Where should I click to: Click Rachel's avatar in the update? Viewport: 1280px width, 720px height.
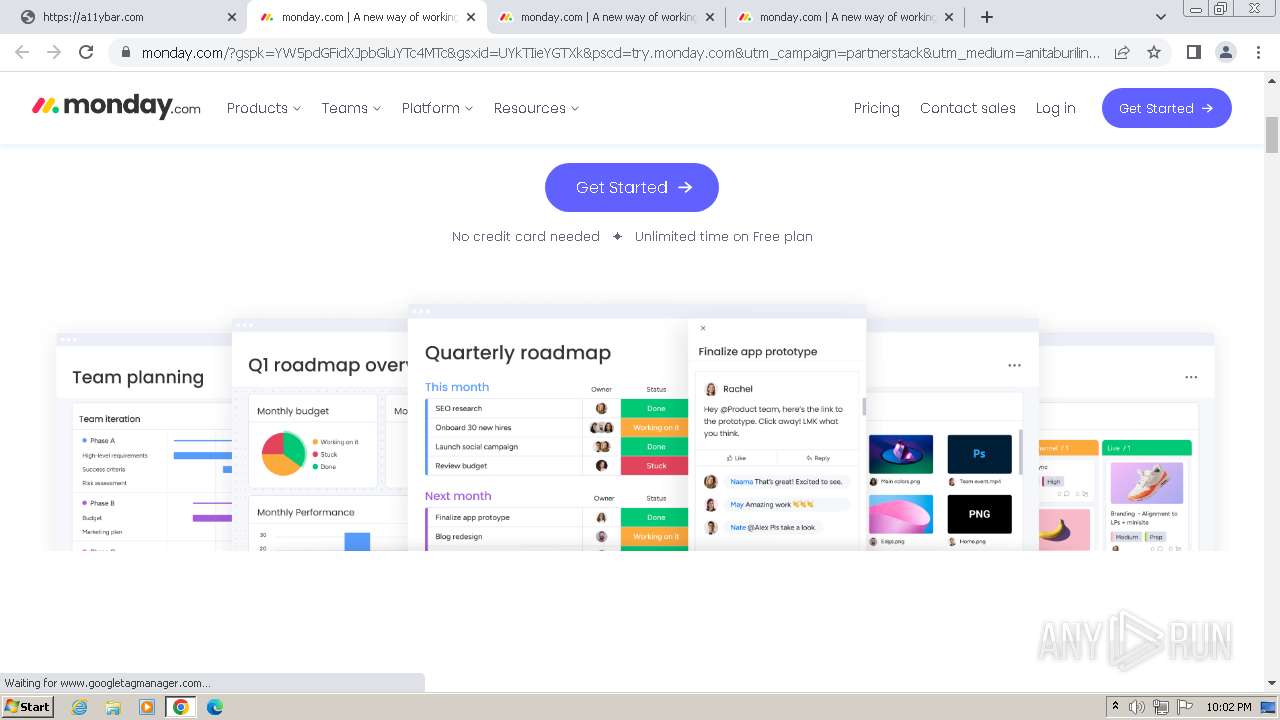[711, 389]
